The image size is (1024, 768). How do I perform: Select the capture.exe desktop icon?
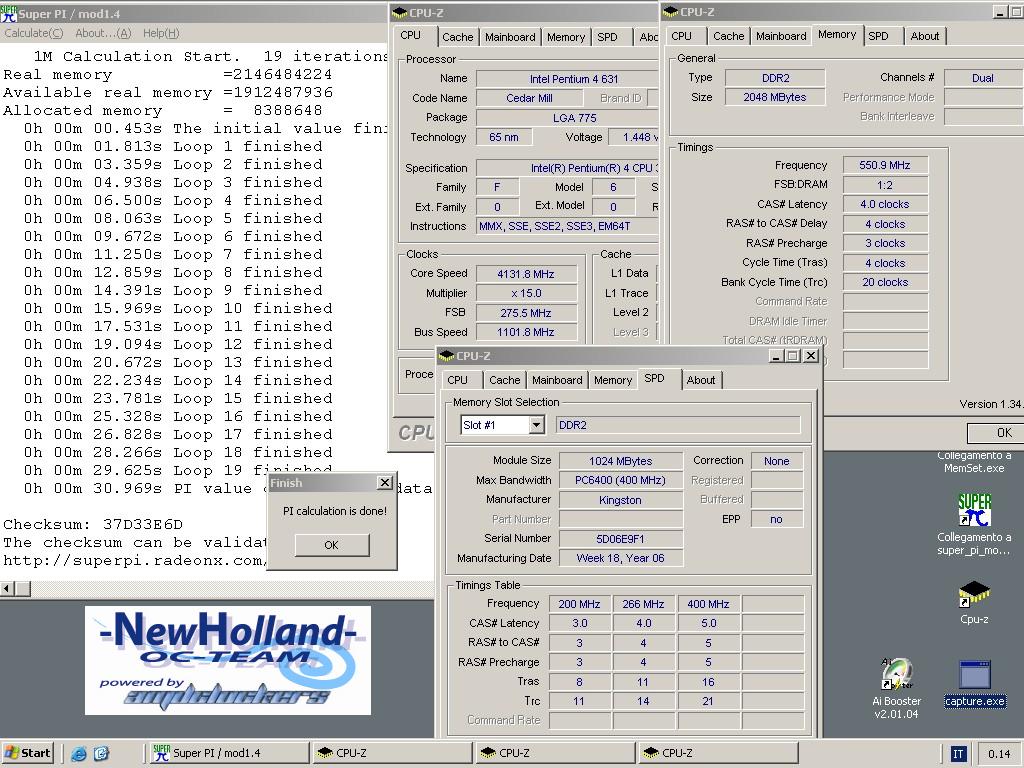tap(974, 675)
